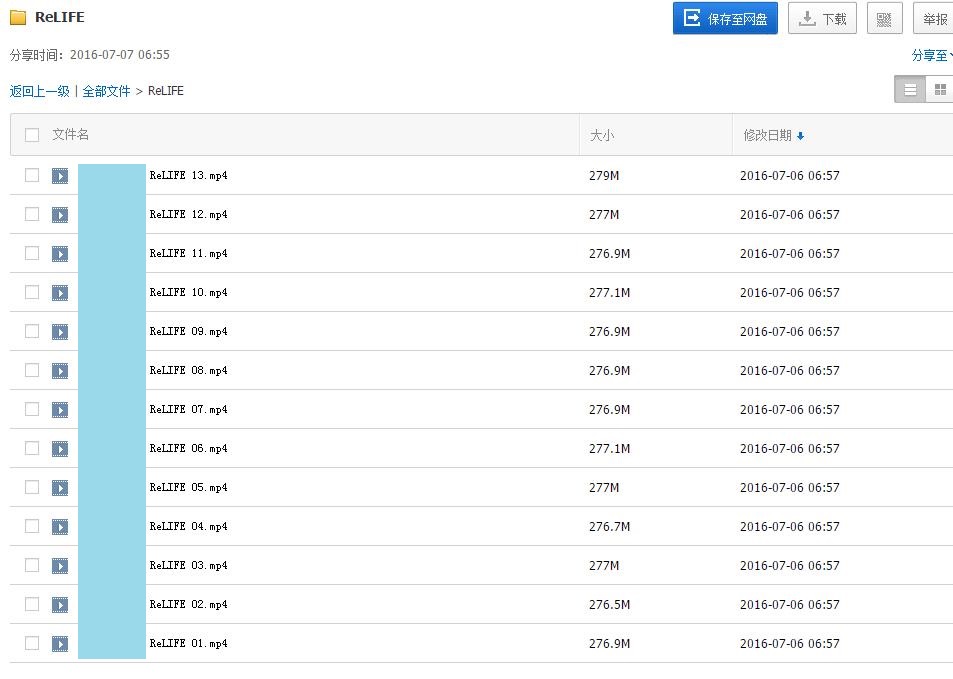Expand the 分享至 share dropdown
The height and width of the screenshot is (679, 953).
coord(932,56)
